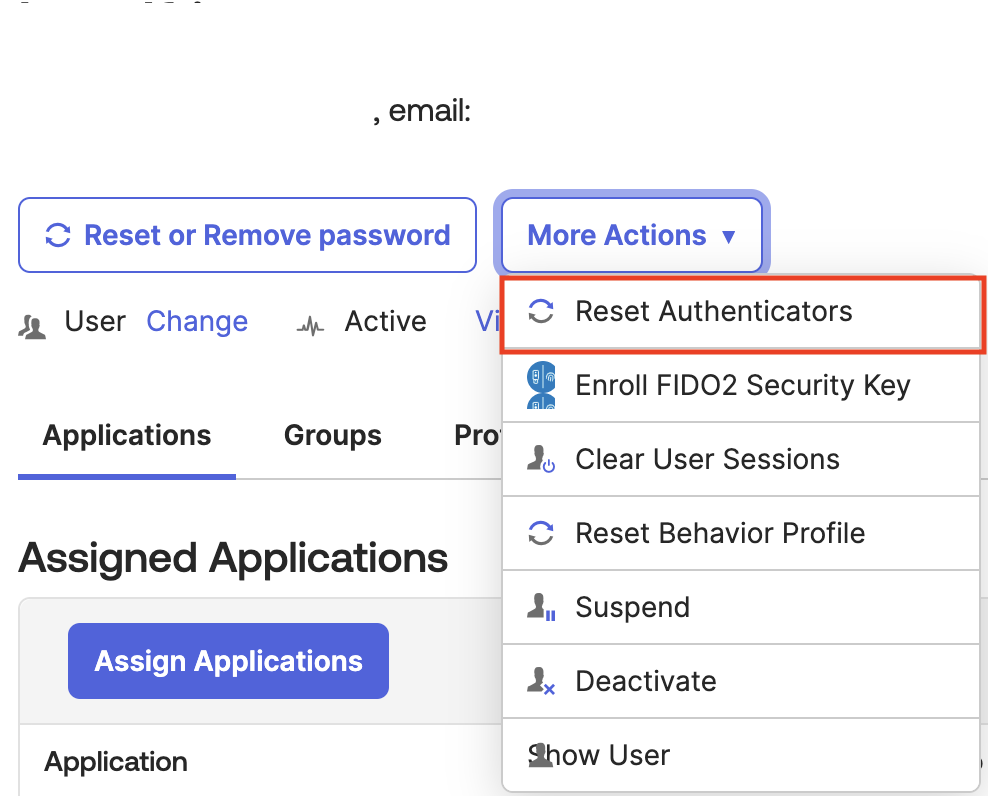Click the Enroll FIDO2 Security Key icon

tap(541, 385)
